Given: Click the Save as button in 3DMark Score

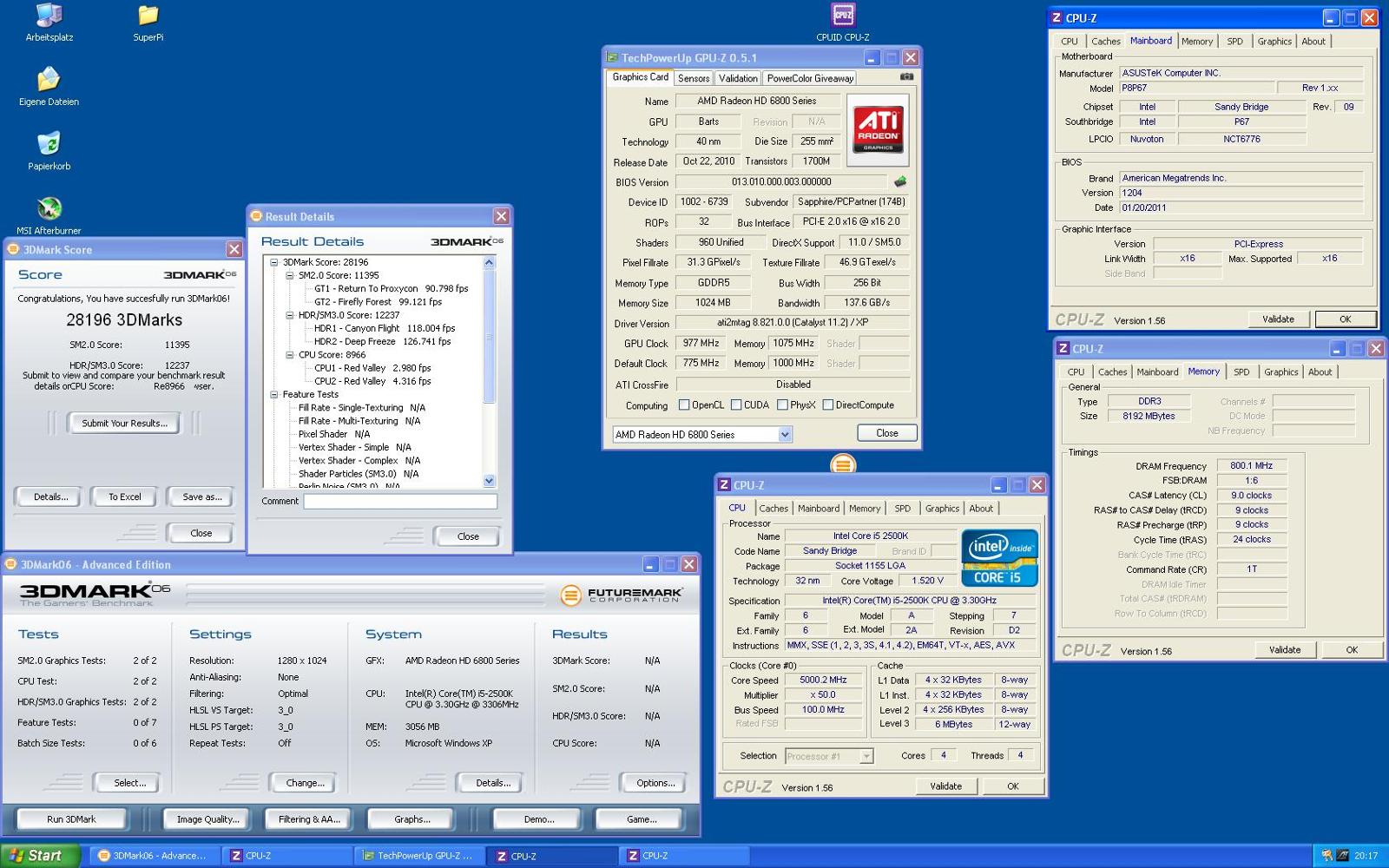Looking at the screenshot, I should pos(201,496).
